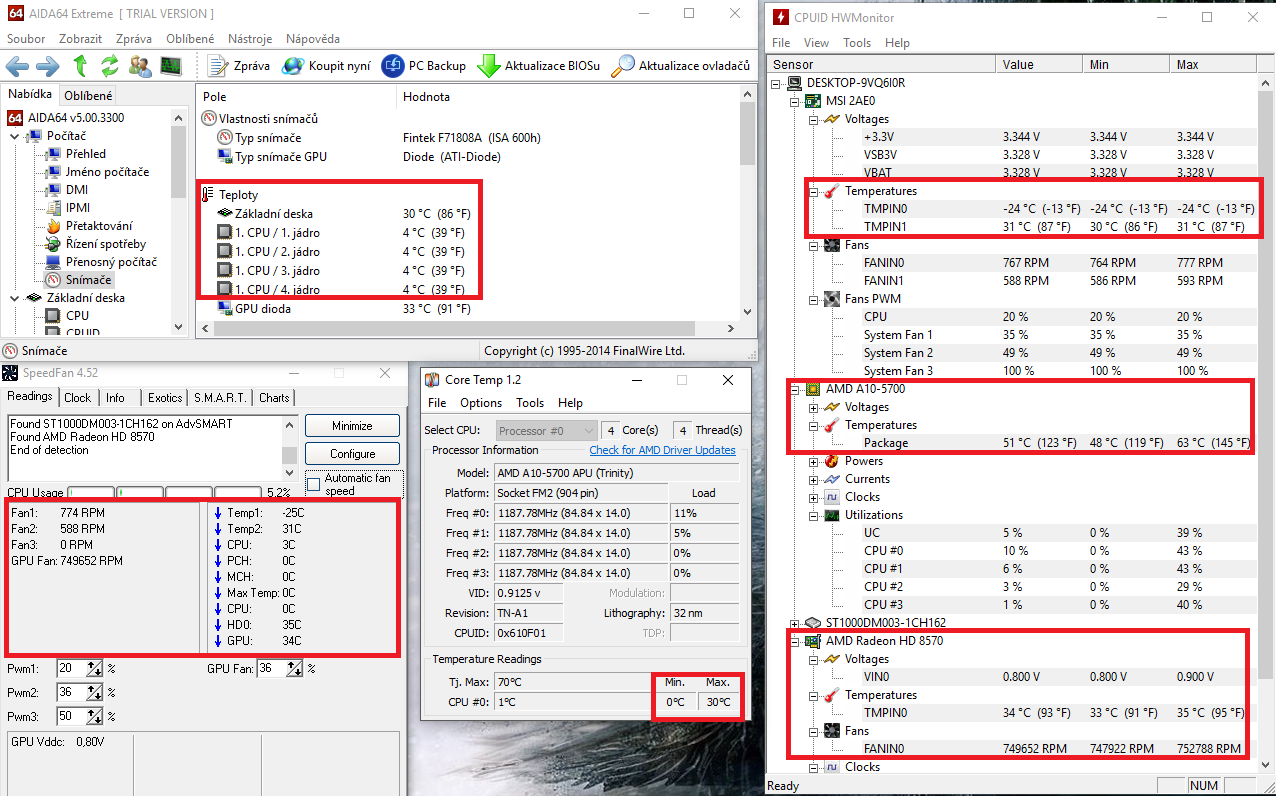1276x796 pixels.
Task: Open PC Backup from AIDA64 toolbar
Action: coord(424,66)
